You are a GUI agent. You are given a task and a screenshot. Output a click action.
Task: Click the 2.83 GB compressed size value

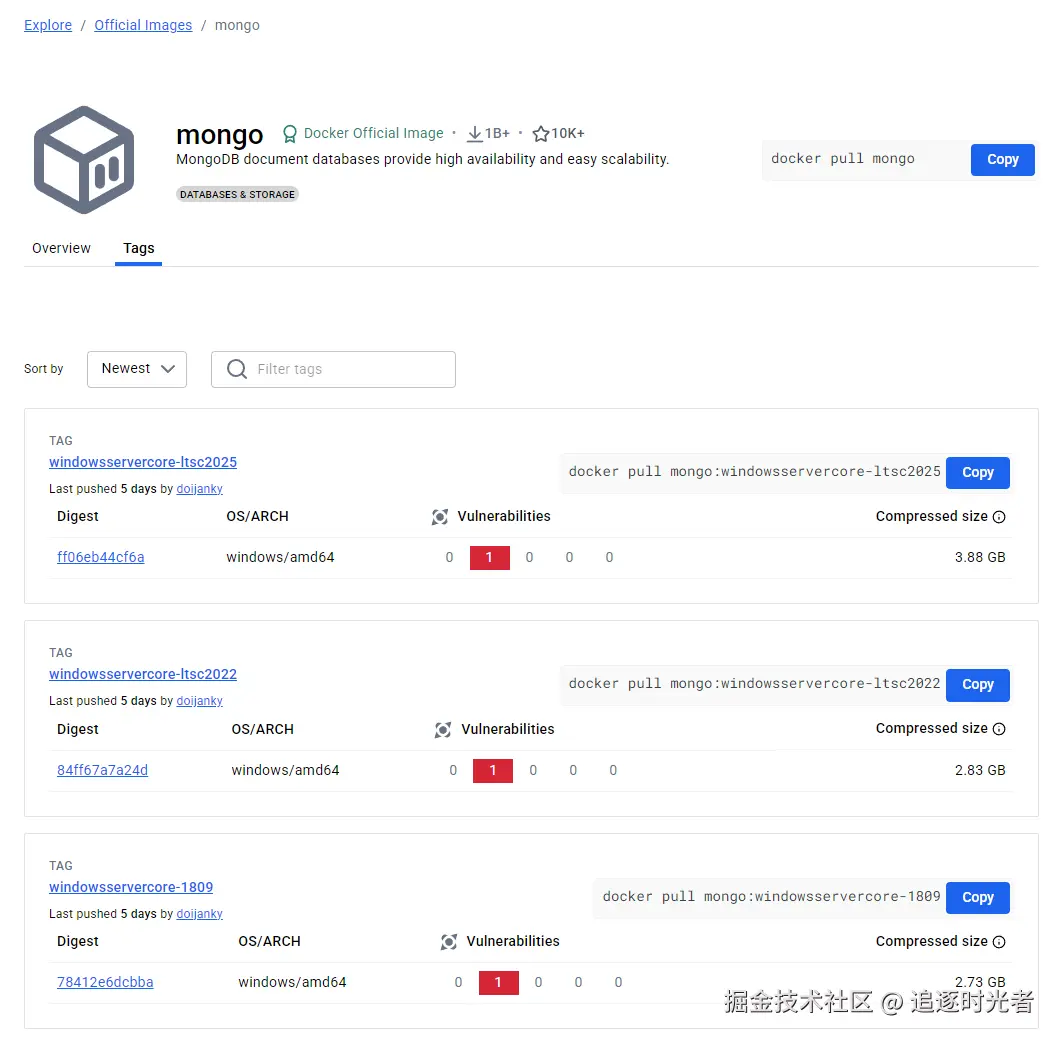coord(980,770)
